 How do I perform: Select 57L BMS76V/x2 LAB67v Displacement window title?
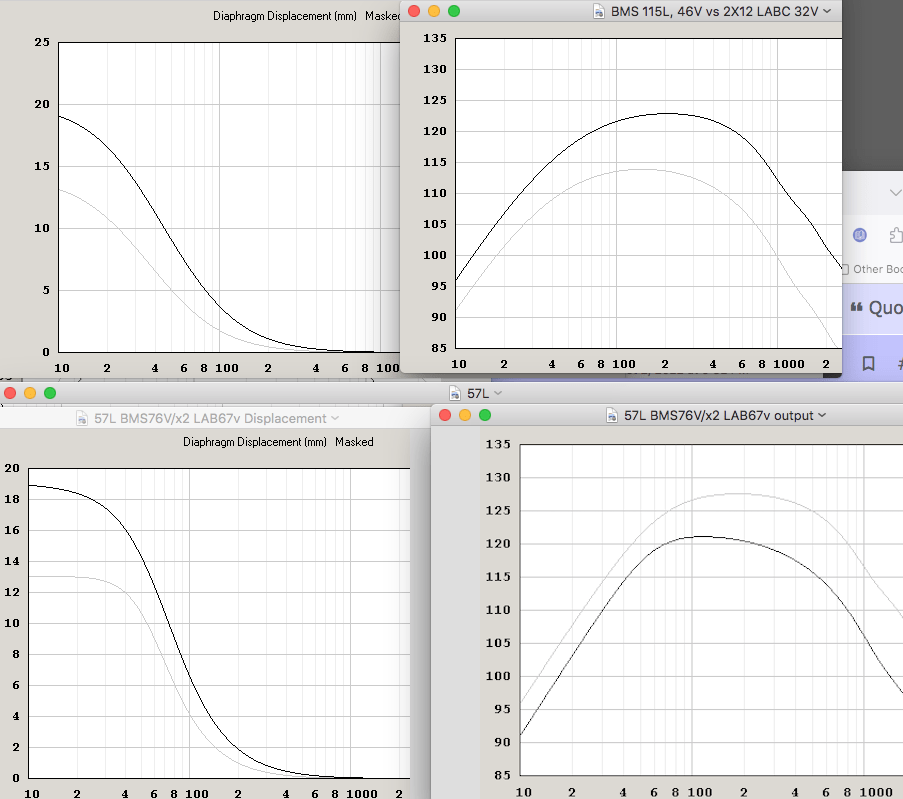click(210, 418)
